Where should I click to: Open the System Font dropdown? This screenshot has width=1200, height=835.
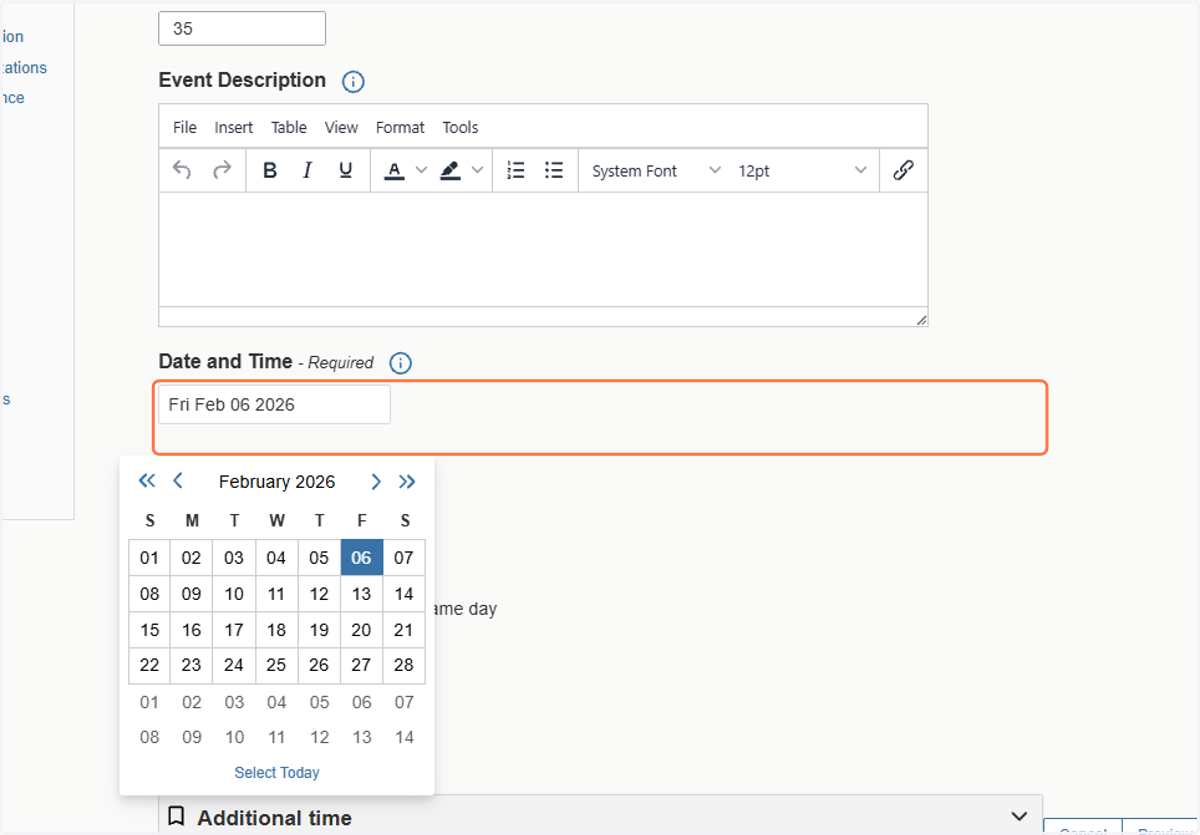tap(656, 171)
